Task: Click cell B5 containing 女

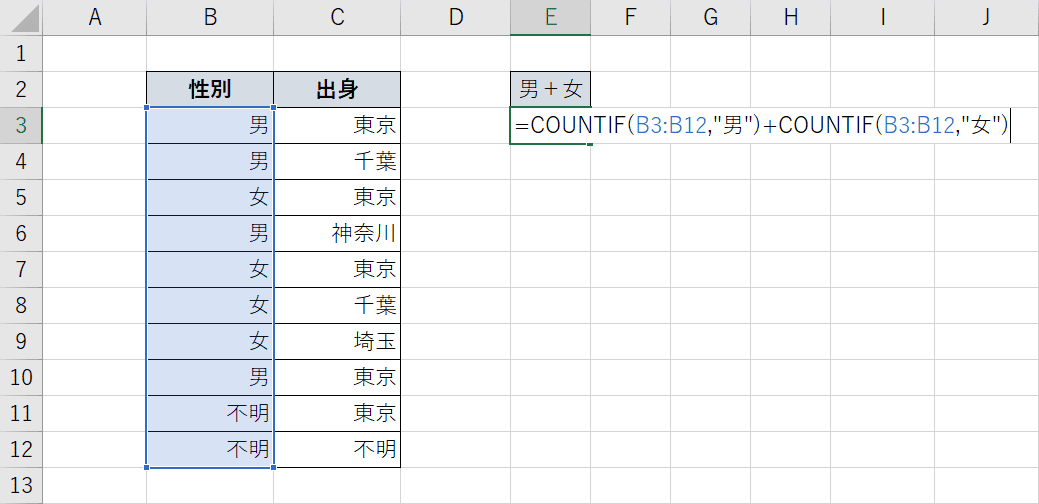Action: [210, 197]
